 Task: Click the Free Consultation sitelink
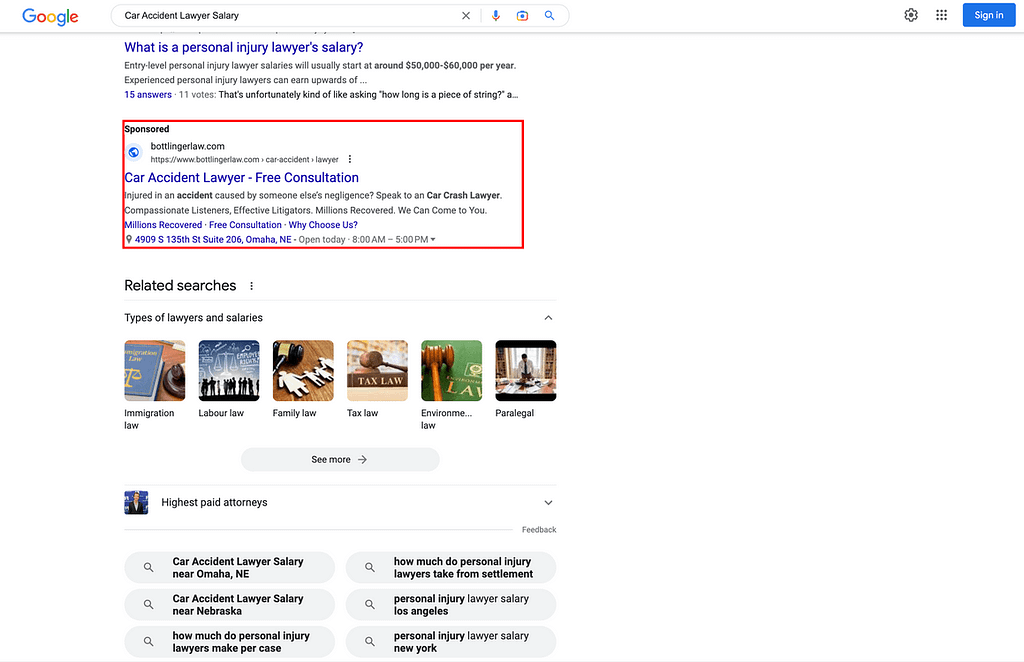pos(246,225)
